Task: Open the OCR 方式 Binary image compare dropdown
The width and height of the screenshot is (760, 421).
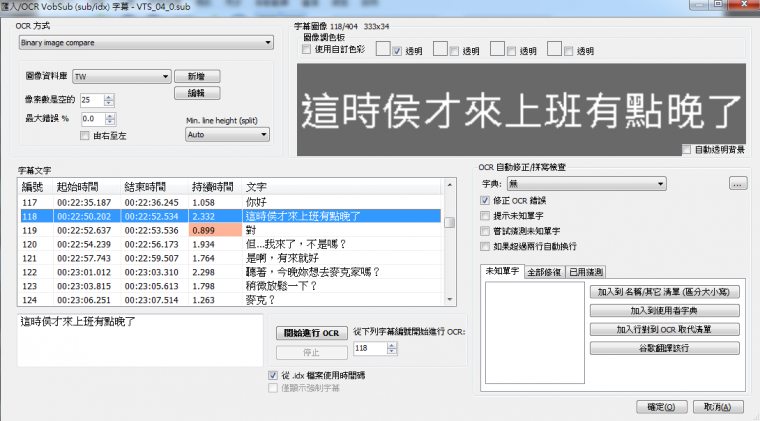Action: coord(146,43)
